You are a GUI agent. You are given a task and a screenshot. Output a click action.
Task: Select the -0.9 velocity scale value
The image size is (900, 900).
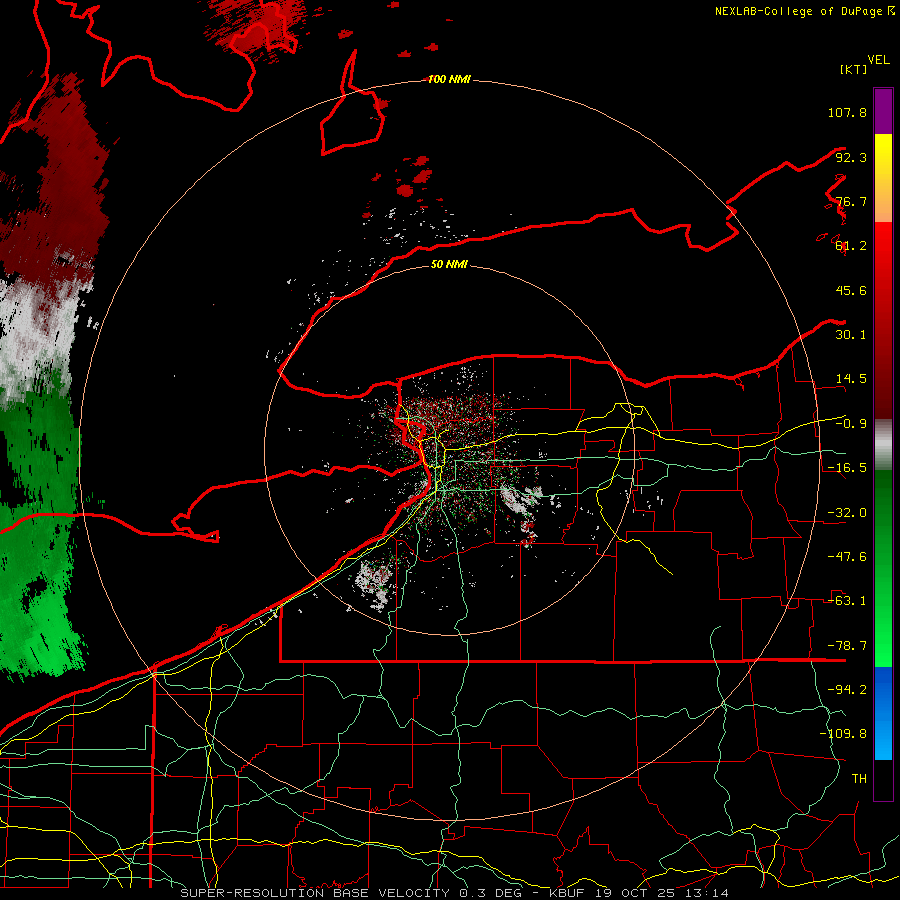point(851,424)
